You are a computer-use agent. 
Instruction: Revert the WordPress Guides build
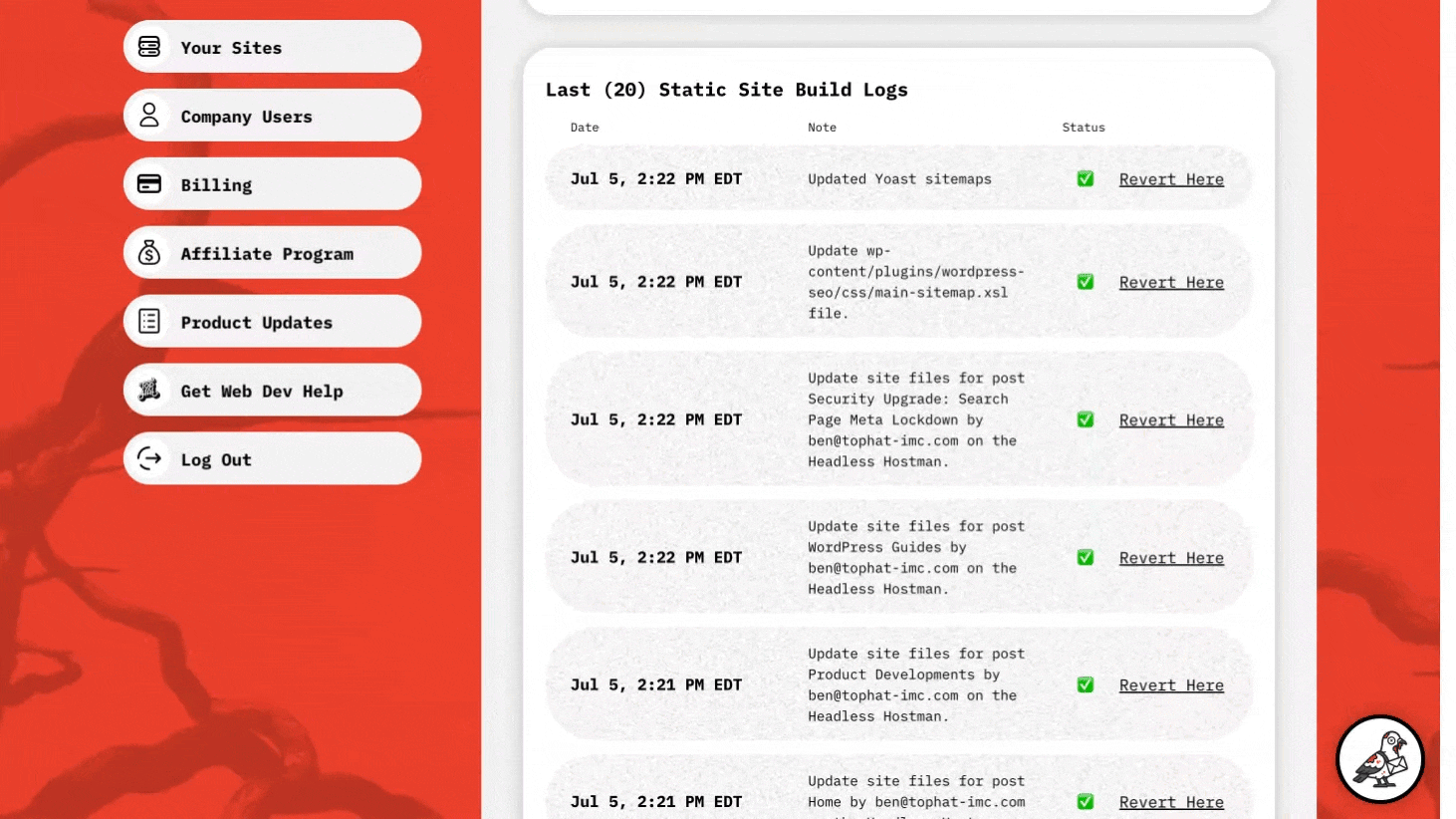[1171, 557]
